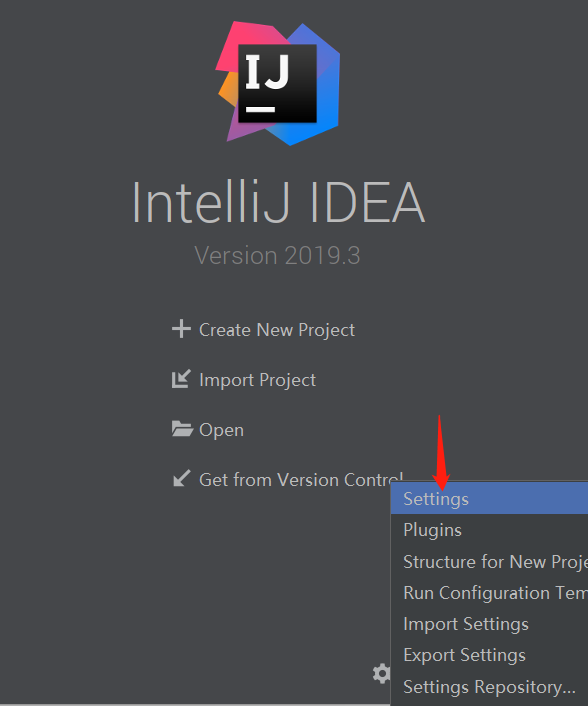Click the Open project link
Screen dimensions: 588x706
click(221, 430)
